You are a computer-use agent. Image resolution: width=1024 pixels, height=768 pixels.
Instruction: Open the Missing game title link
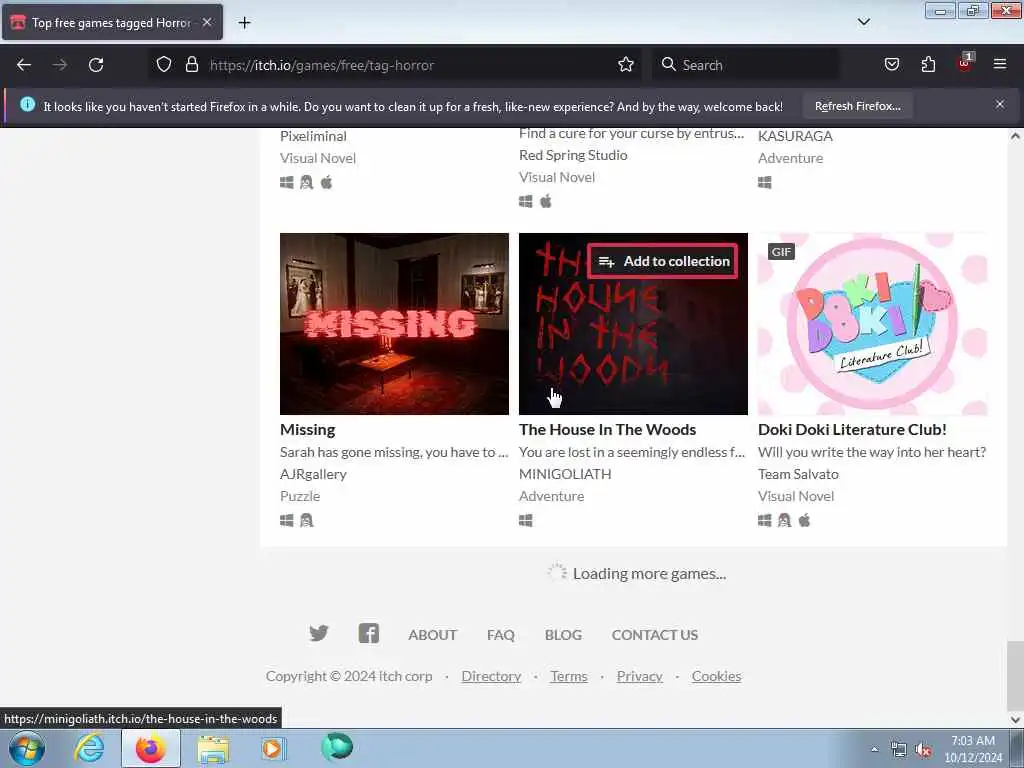[308, 430]
